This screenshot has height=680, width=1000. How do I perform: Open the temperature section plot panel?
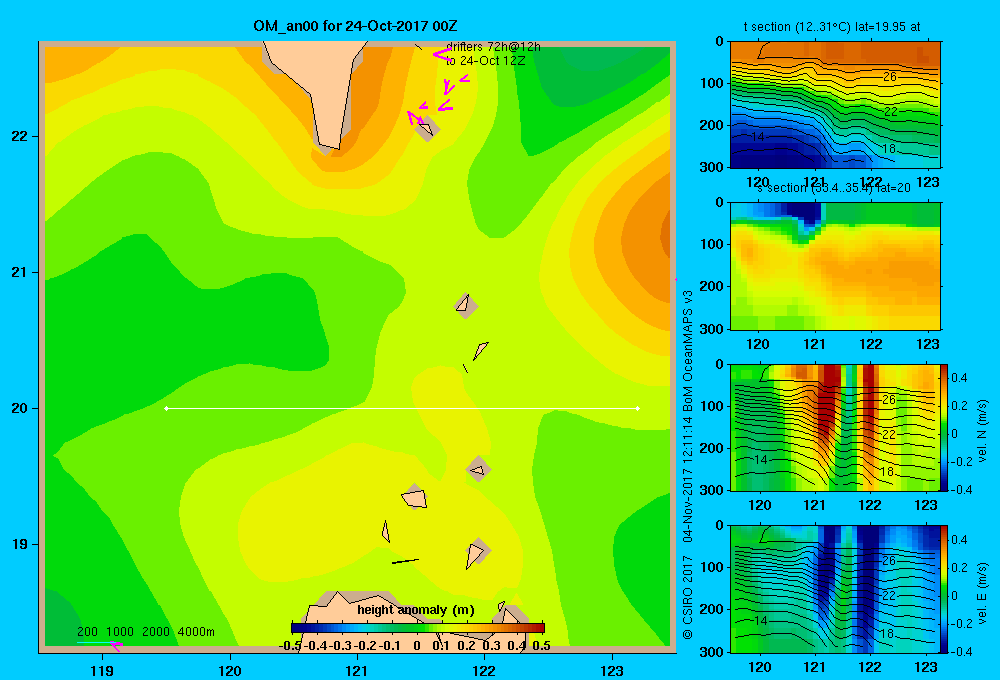click(x=835, y=105)
